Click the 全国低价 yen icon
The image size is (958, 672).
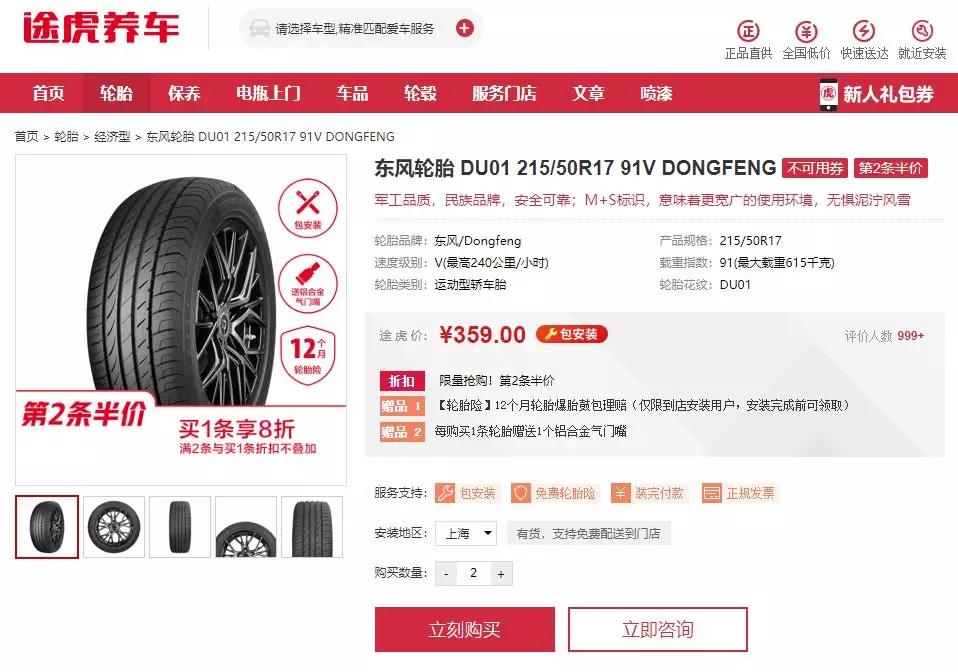pyautogui.click(x=806, y=30)
